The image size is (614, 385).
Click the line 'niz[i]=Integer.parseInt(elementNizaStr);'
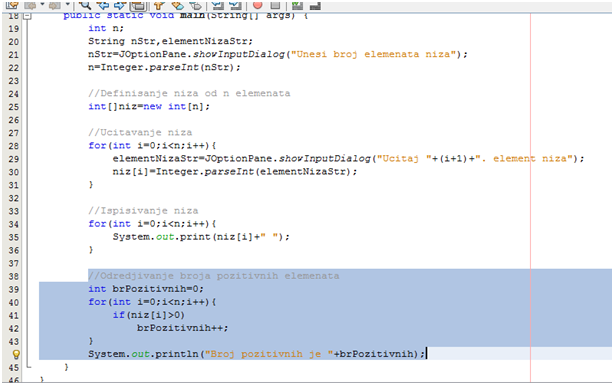(235, 172)
